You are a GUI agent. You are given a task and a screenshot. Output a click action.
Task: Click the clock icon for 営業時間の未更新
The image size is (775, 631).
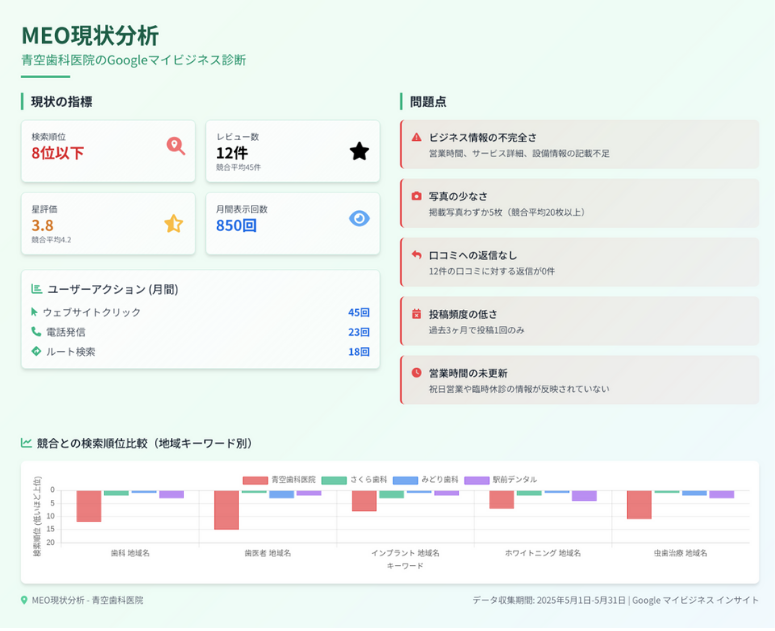(x=417, y=372)
